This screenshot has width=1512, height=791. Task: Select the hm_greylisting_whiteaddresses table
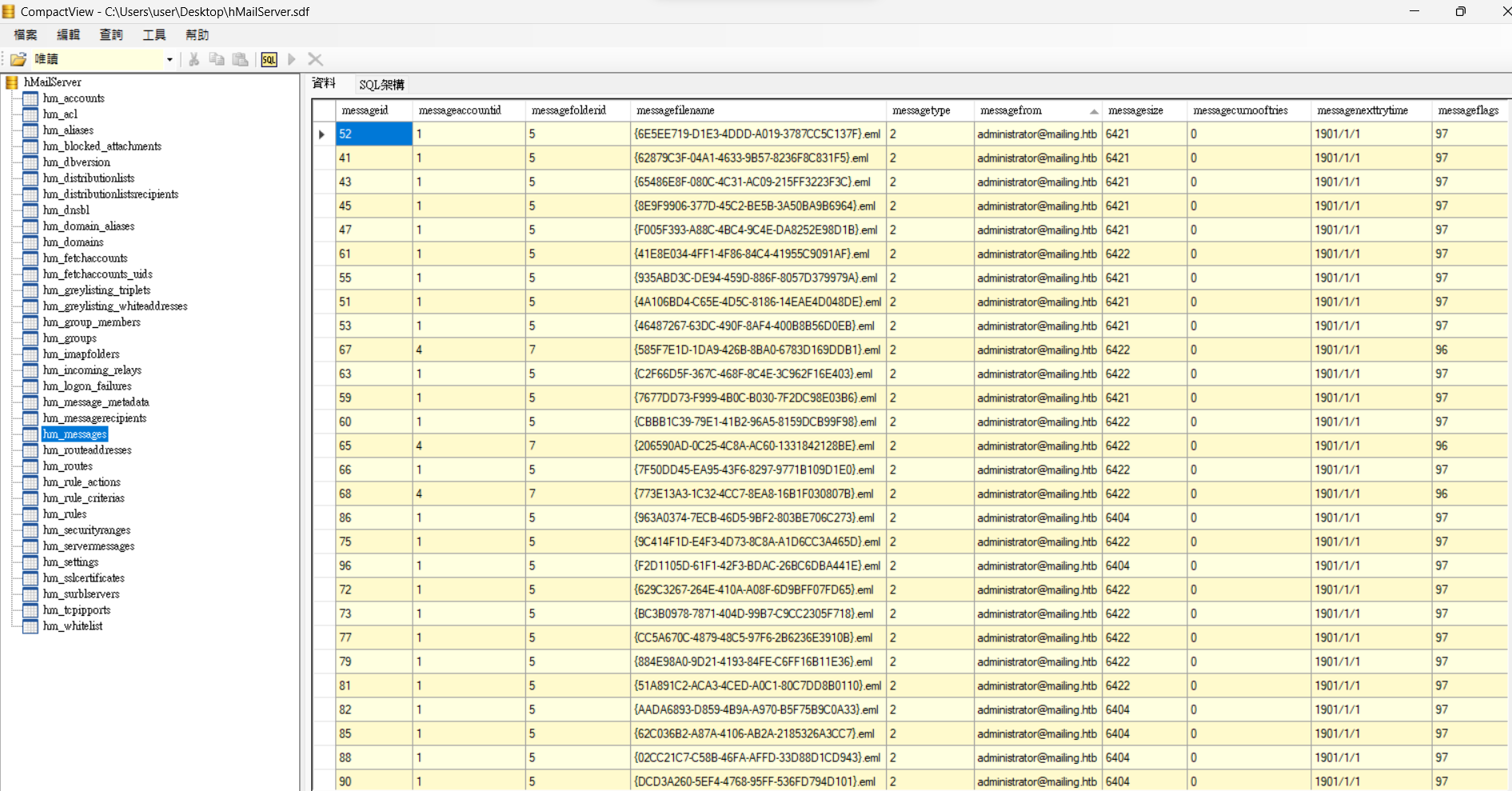[115, 306]
